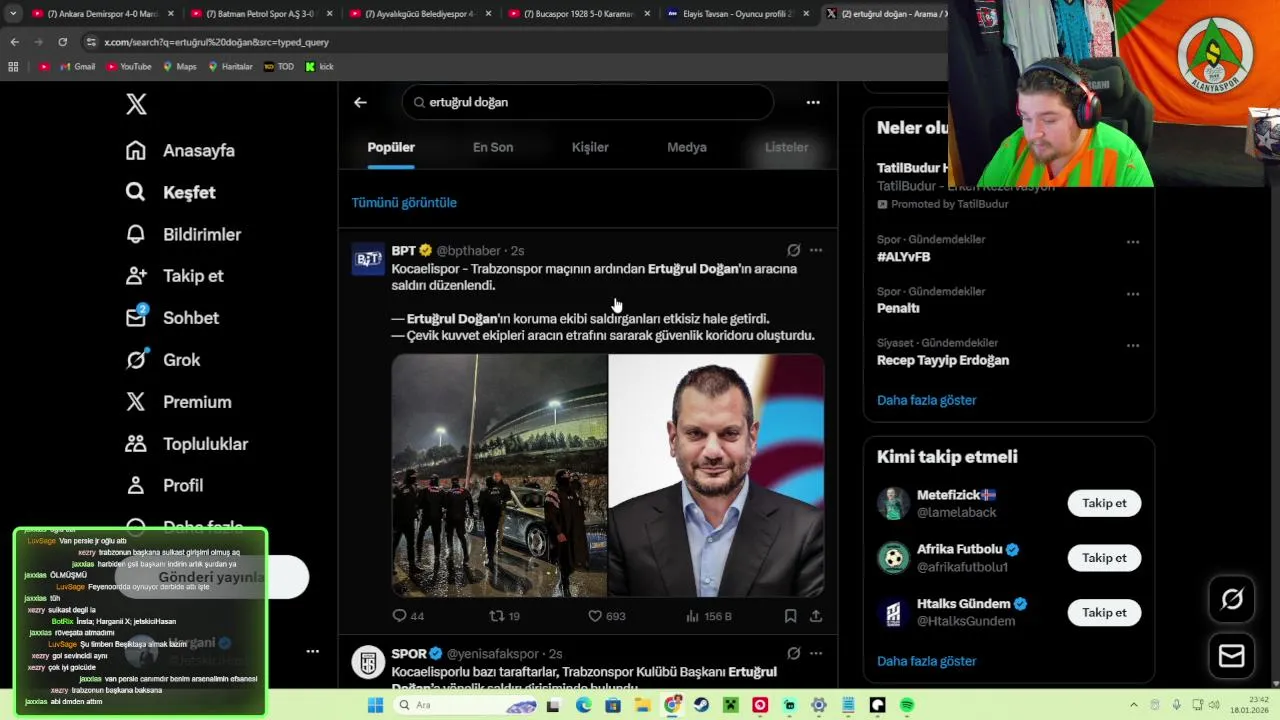The width and height of the screenshot is (1280, 720).
Task: Open more options for #ALYvFB trend
Action: click(1133, 242)
